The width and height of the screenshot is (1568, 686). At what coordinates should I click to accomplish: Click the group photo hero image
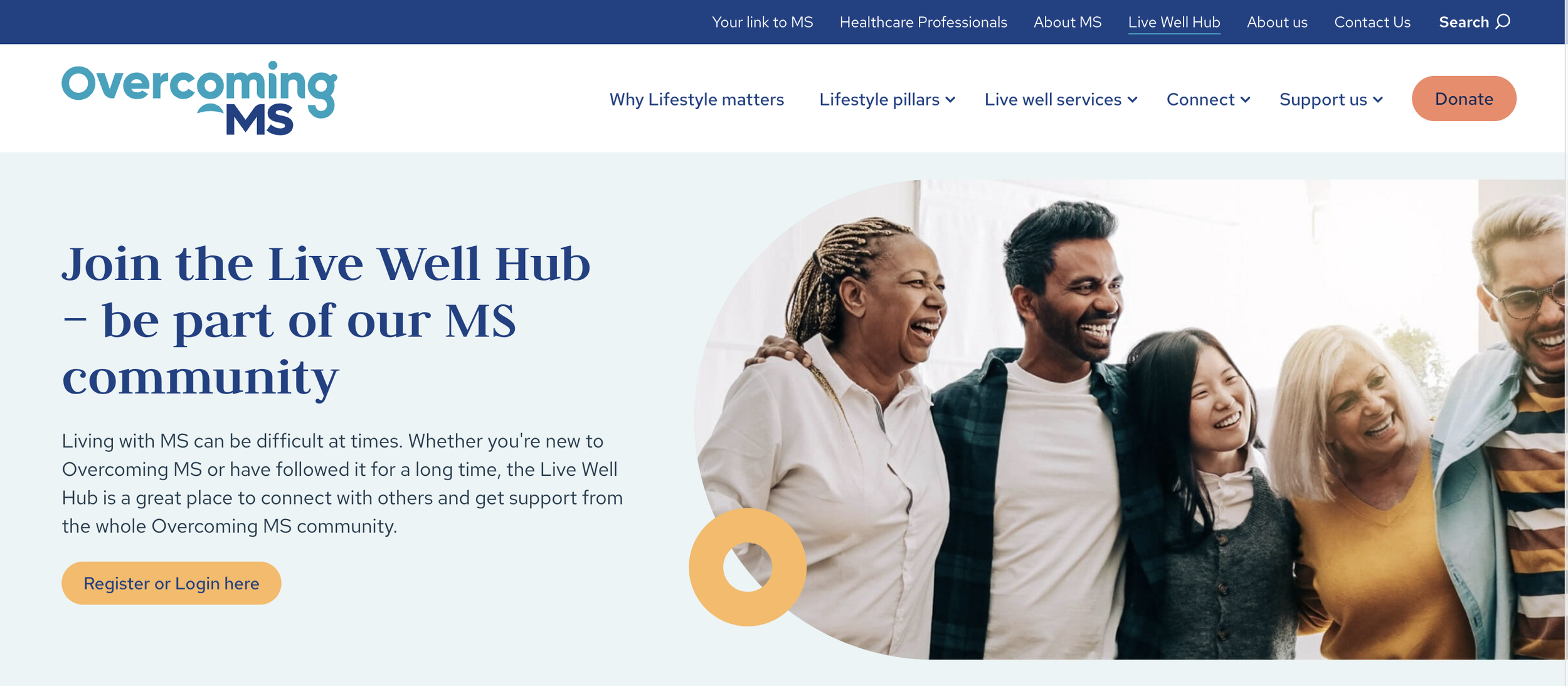[1129, 419]
